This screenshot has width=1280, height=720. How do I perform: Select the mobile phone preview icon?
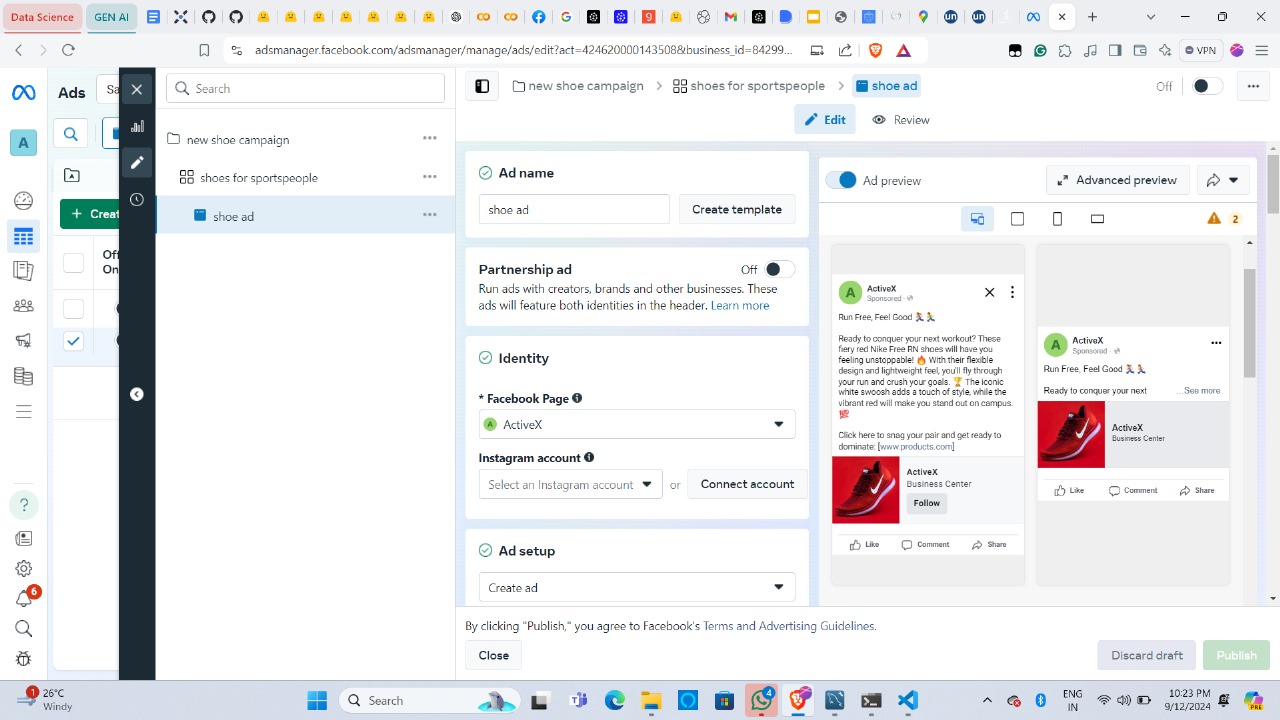[x=1057, y=219]
